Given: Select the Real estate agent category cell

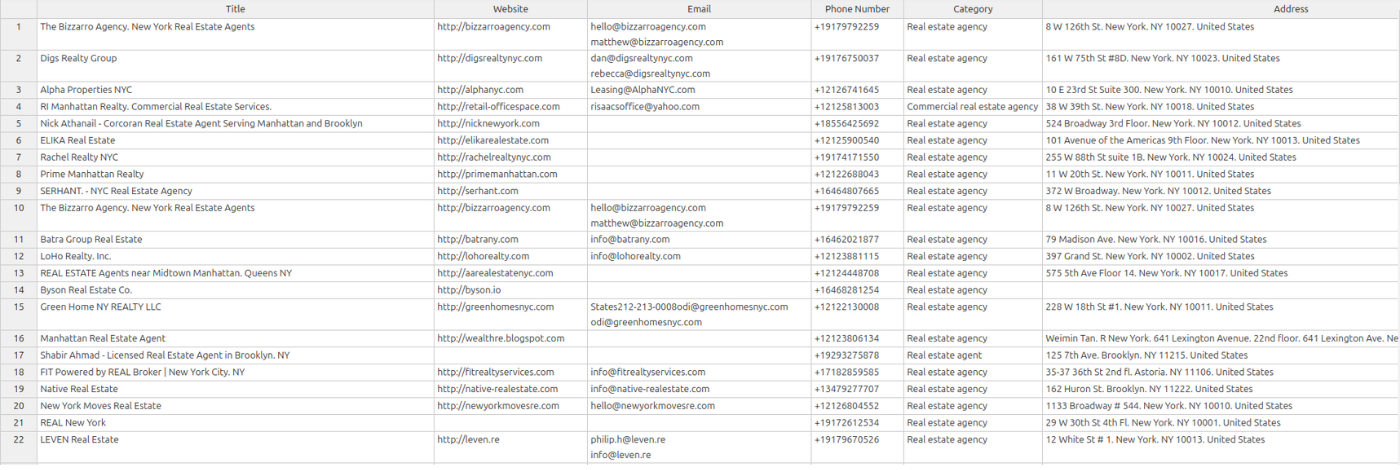Looking at the screenshot, I should click(x=944, y=356).
